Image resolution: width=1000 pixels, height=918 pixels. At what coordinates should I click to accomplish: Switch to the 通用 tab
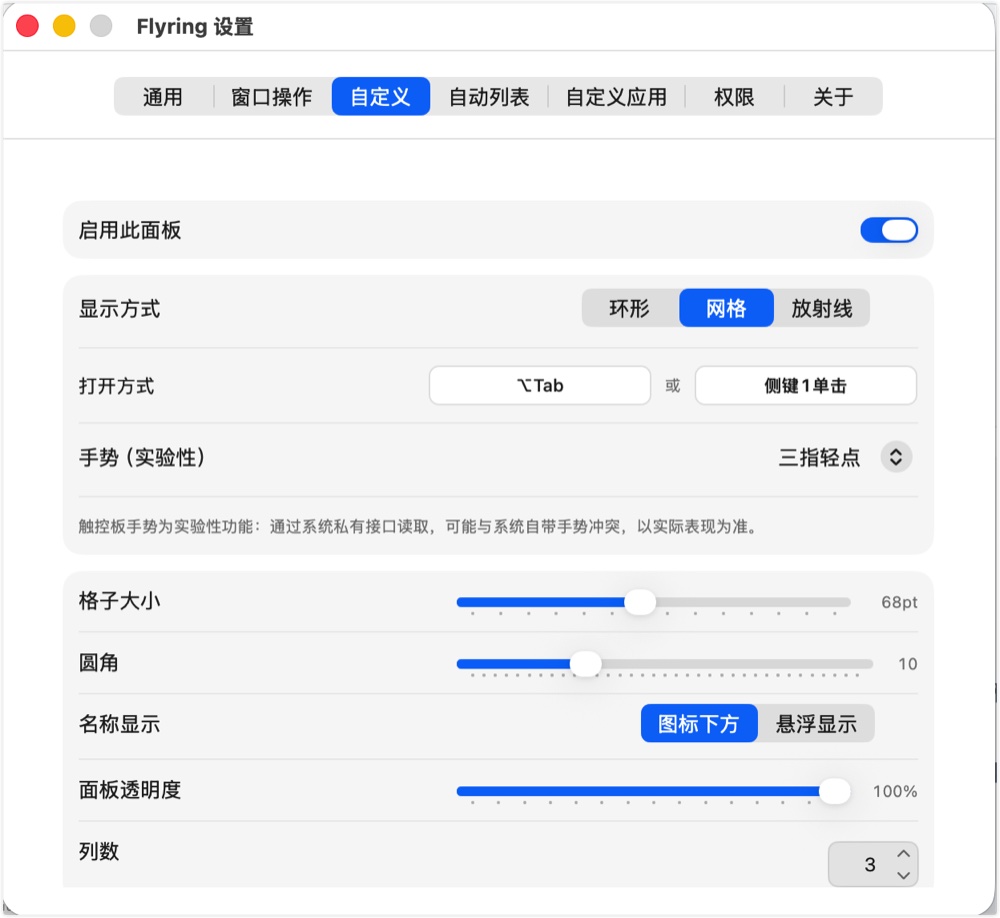(x=163, y=97)
